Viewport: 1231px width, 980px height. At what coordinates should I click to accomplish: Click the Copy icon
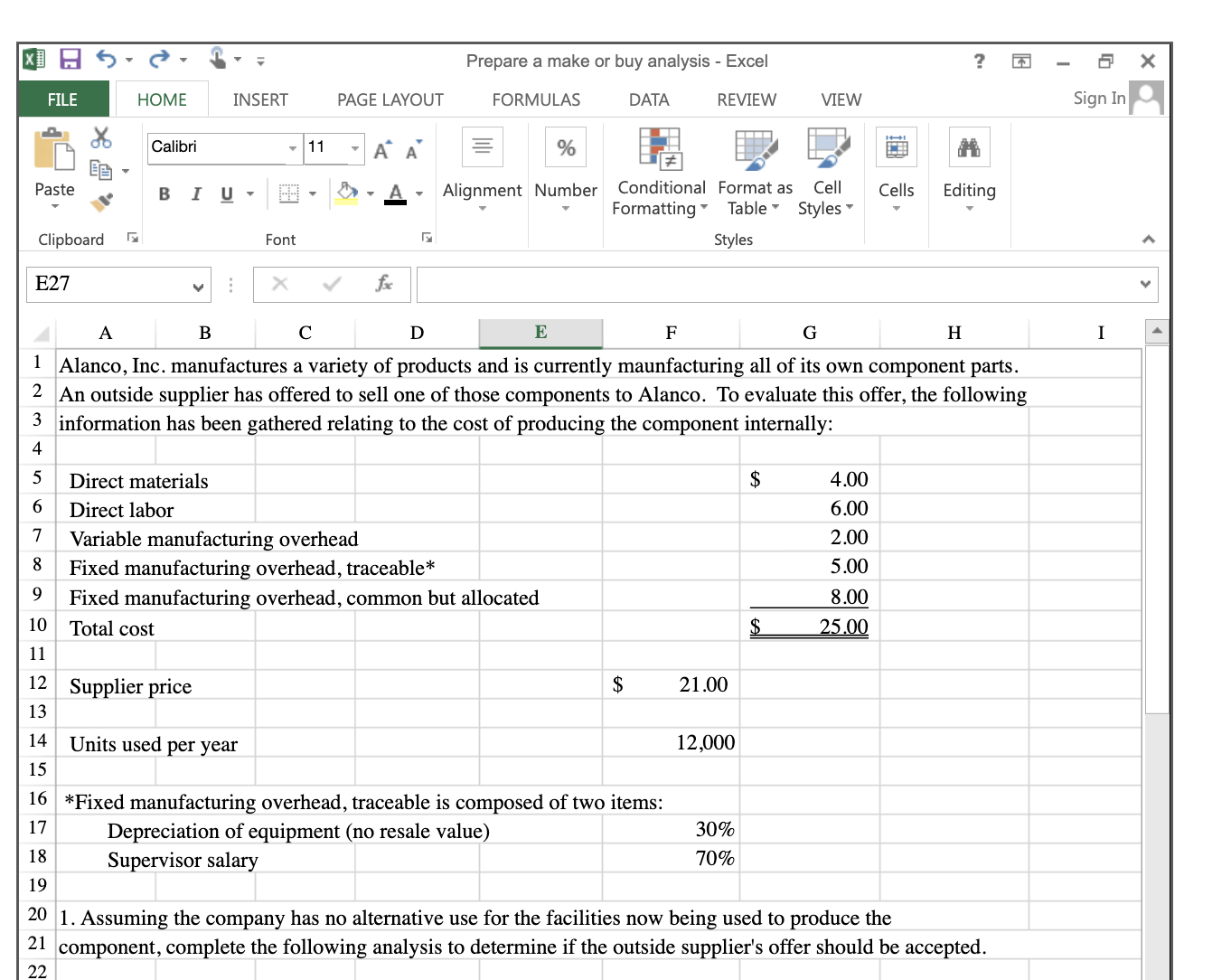pyautogui.click(x=100, y=169)
